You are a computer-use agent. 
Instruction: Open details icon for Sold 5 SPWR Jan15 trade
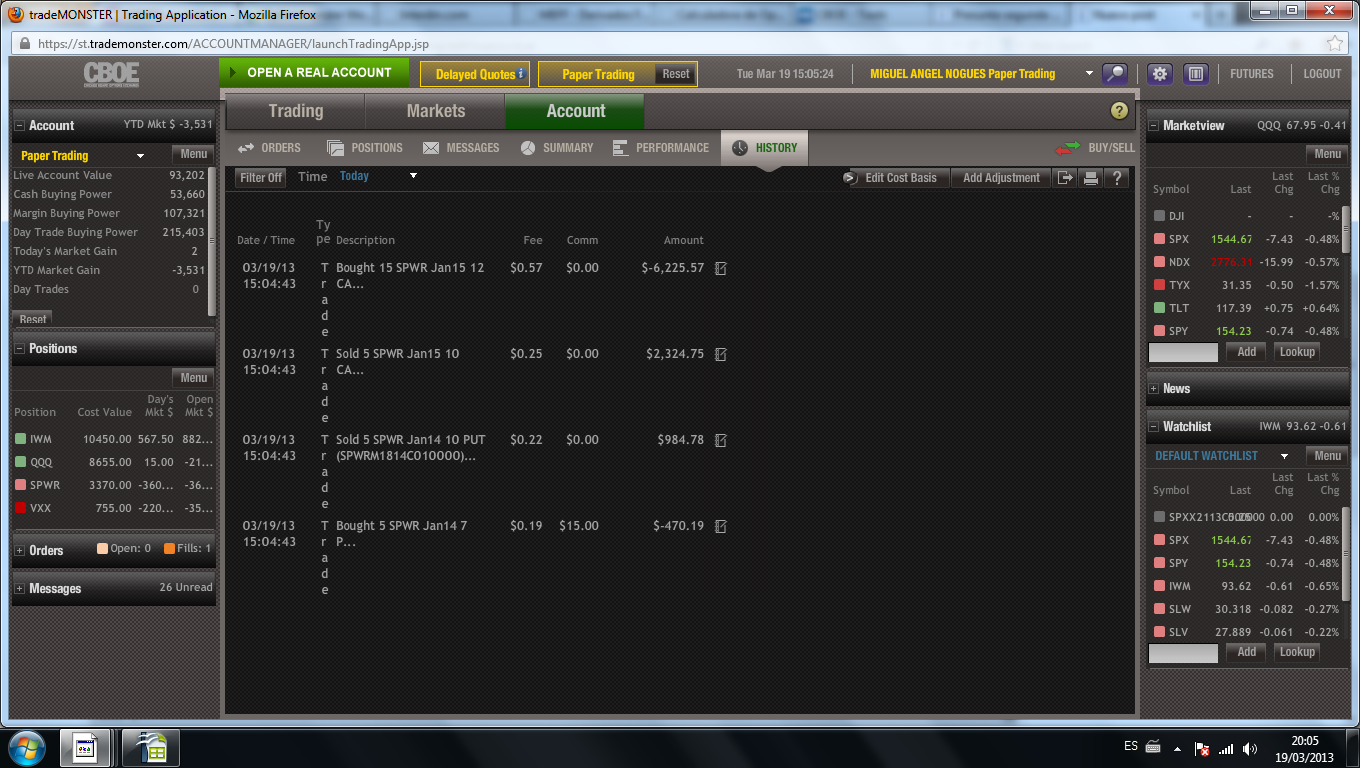click(720, 354)
